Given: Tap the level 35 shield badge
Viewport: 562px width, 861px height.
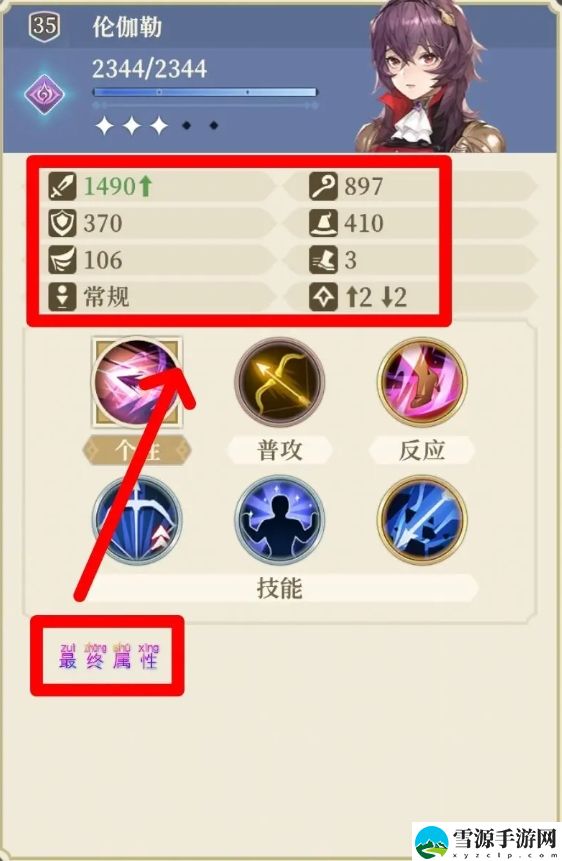Looking at the screenshot, I should 44,25.
